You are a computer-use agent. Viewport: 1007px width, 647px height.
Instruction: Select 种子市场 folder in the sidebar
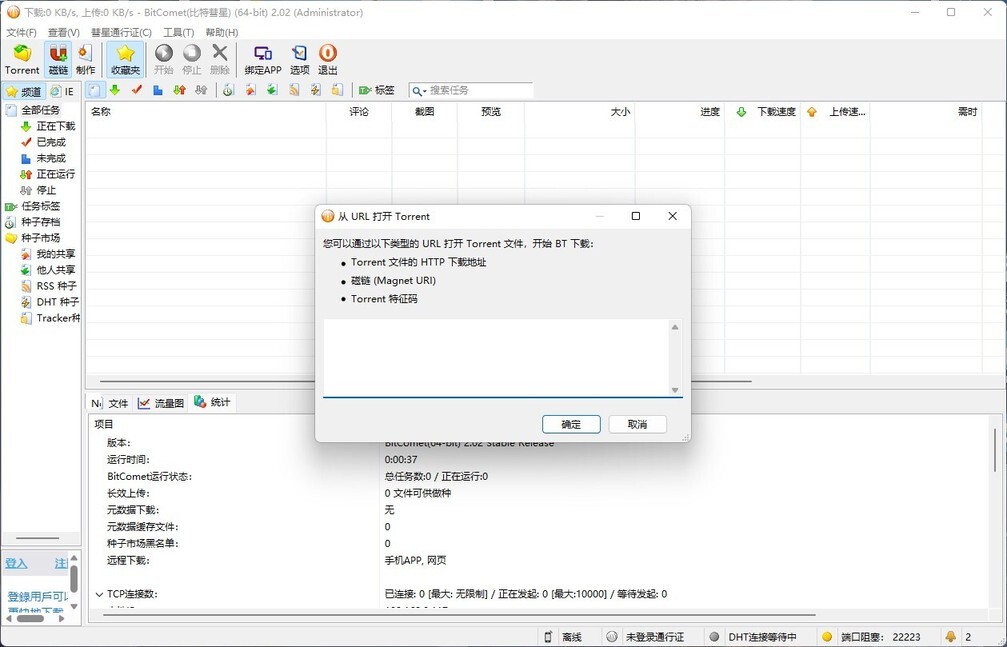40,238
